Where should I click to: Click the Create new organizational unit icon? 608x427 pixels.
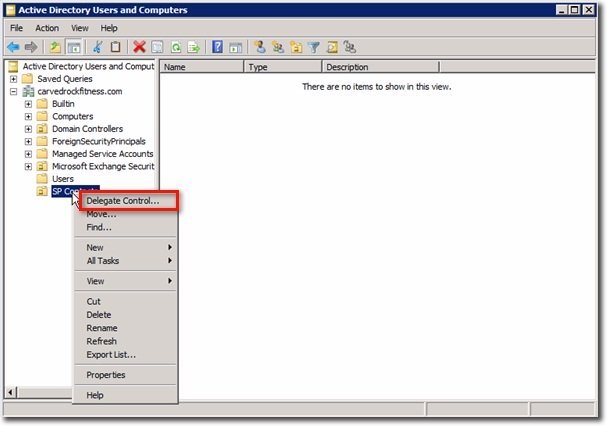click(x=296, y=47)
